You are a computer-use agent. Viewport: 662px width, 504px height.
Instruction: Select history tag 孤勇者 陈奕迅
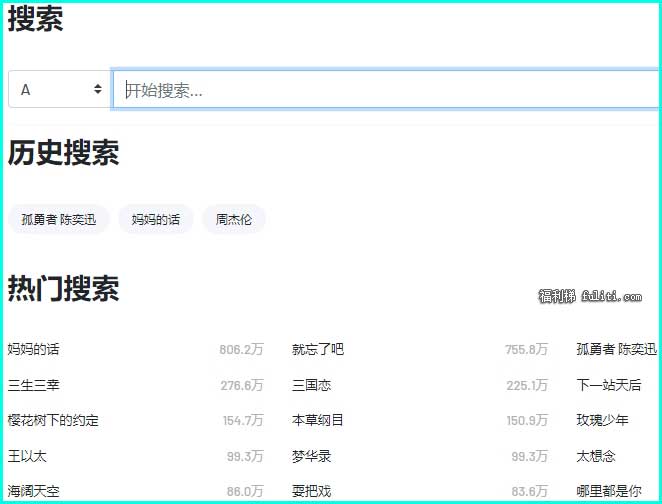click(x=59, y=219)
